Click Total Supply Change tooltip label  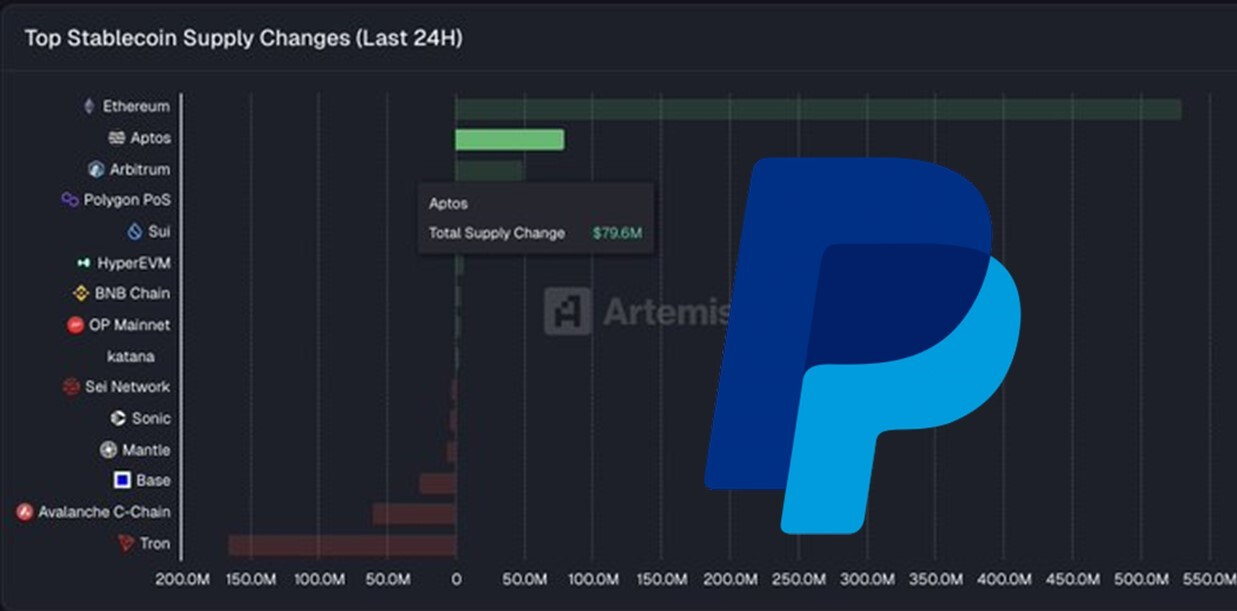point(497,233)
